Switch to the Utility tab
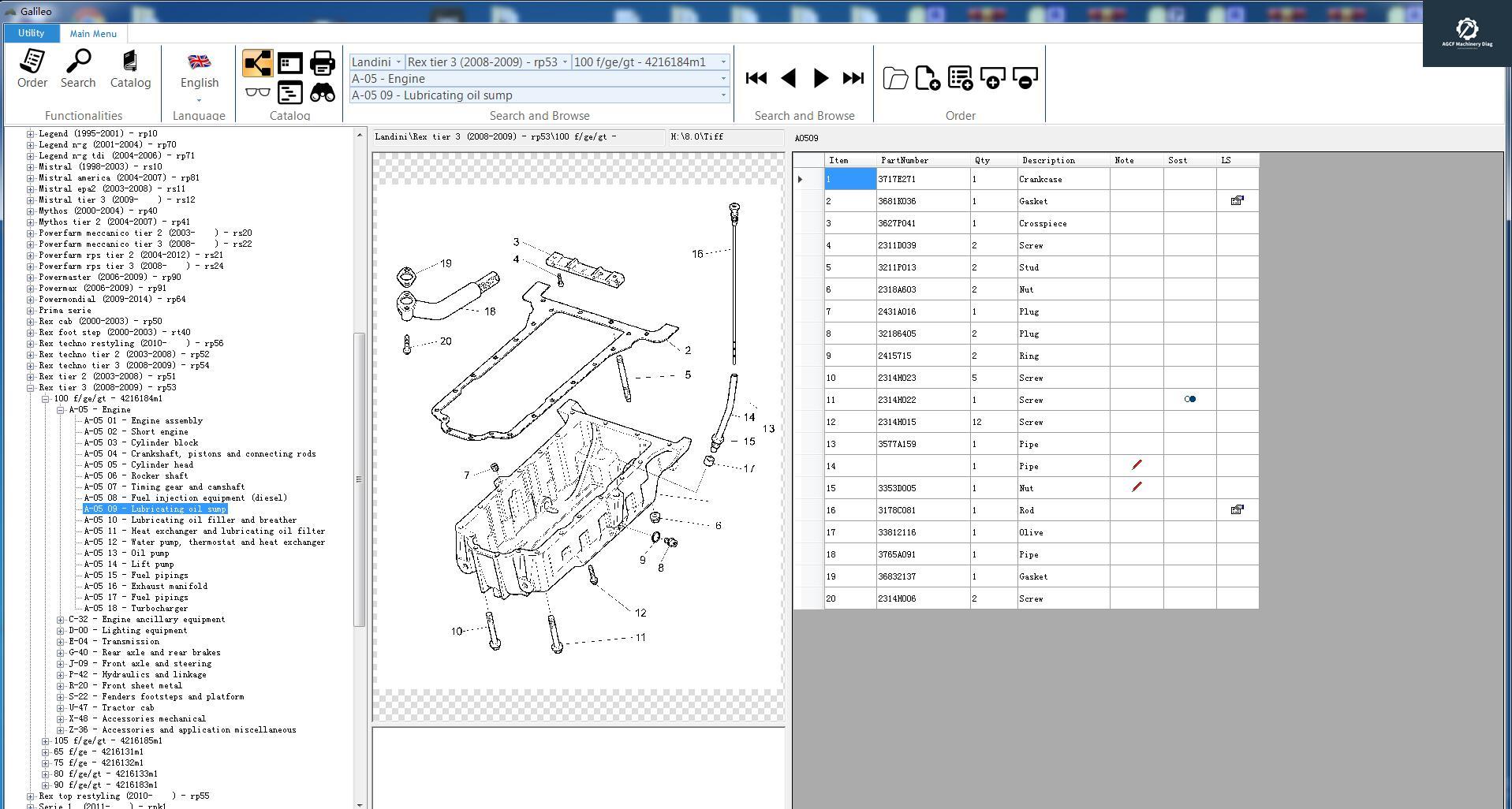This screenshot has width=1512, height=809. pos(31,33)
